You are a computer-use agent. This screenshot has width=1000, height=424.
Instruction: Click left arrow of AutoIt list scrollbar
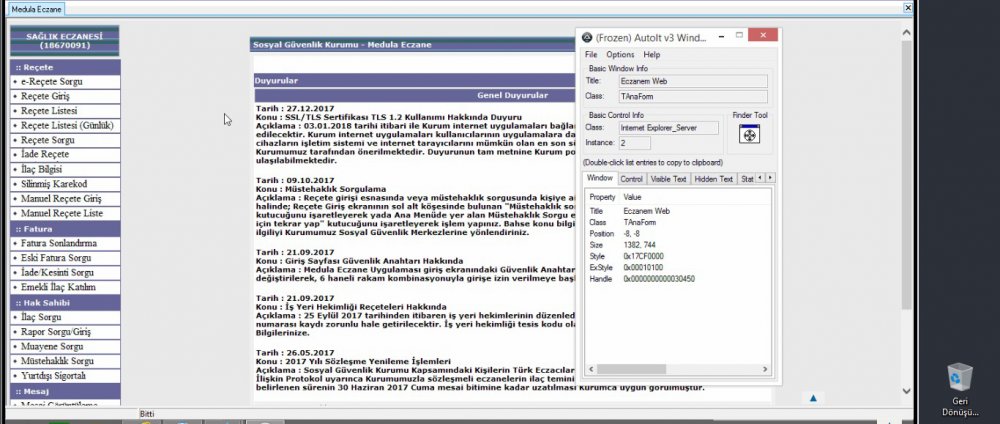tap(591, 369)
